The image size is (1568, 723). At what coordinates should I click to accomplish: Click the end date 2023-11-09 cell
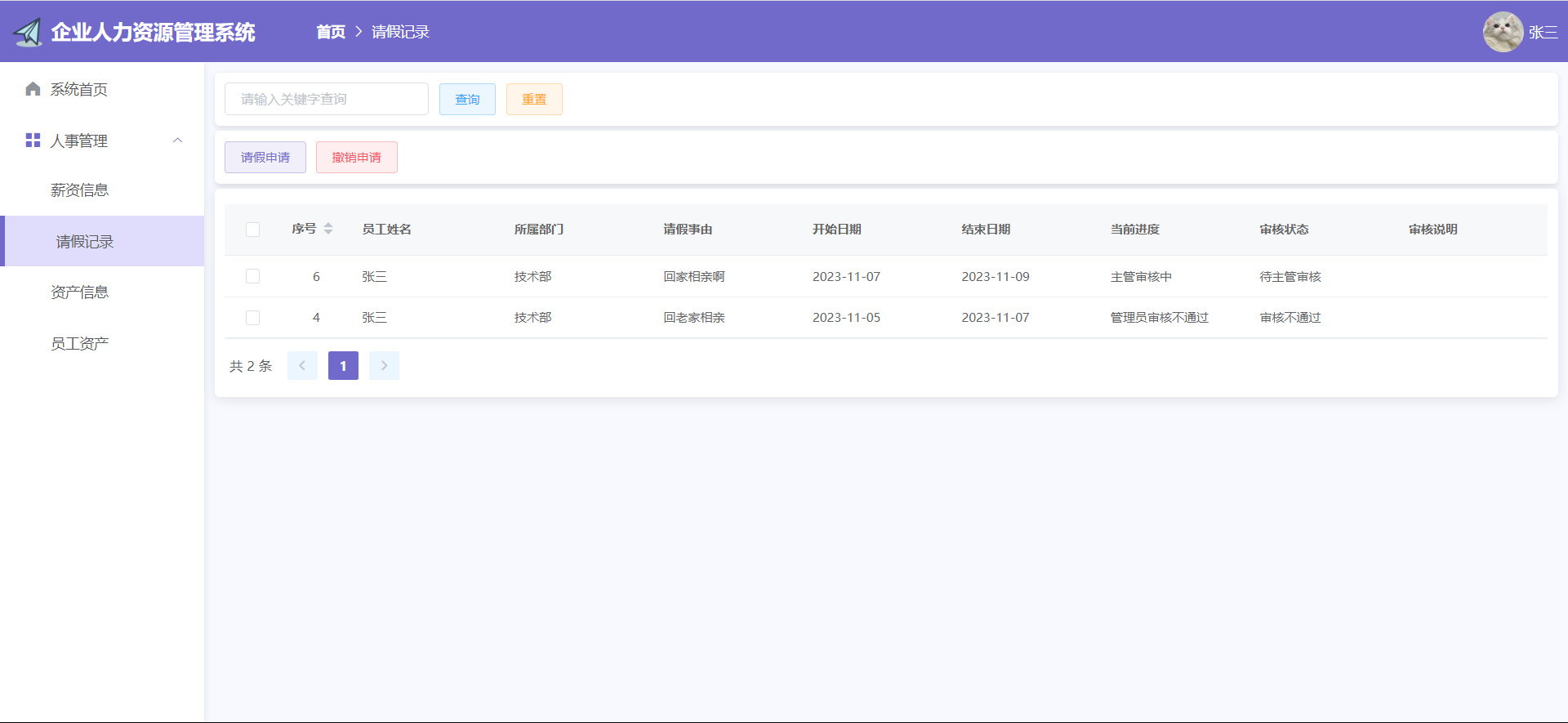pos(996,277)
